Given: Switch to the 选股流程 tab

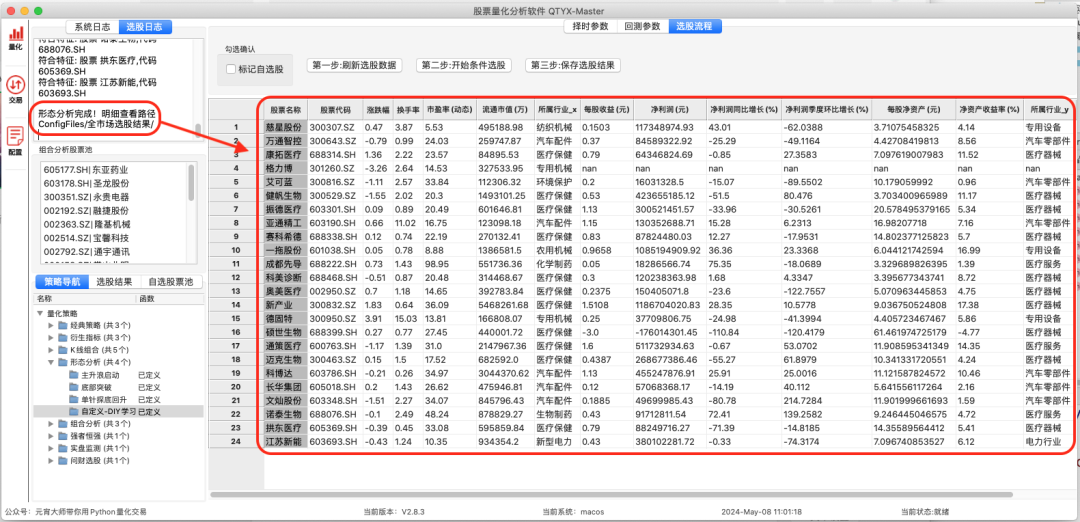Looking at the screenshot, I should (x=694, y=27).
